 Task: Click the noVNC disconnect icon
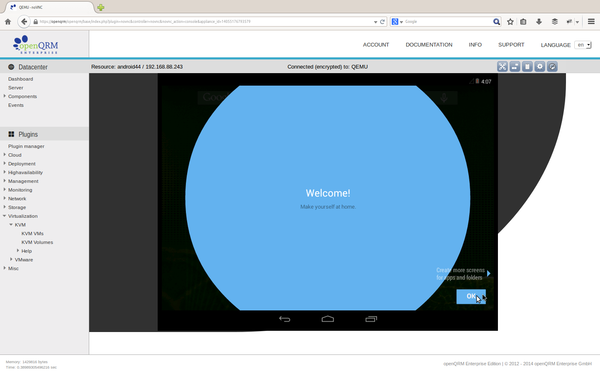pos(552,67)
